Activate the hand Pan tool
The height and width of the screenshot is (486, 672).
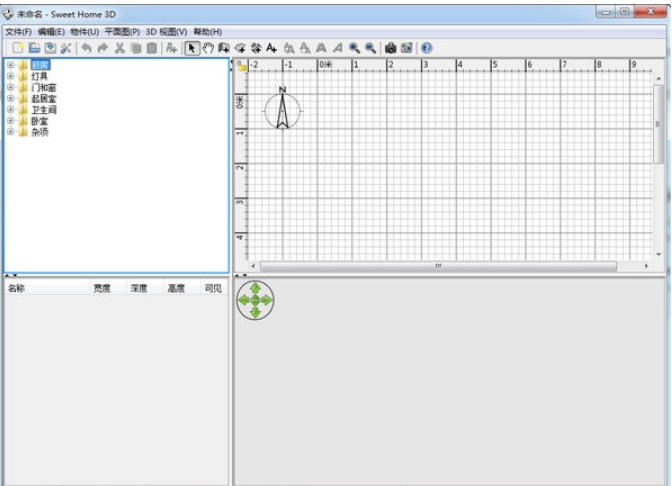point(208,47)
